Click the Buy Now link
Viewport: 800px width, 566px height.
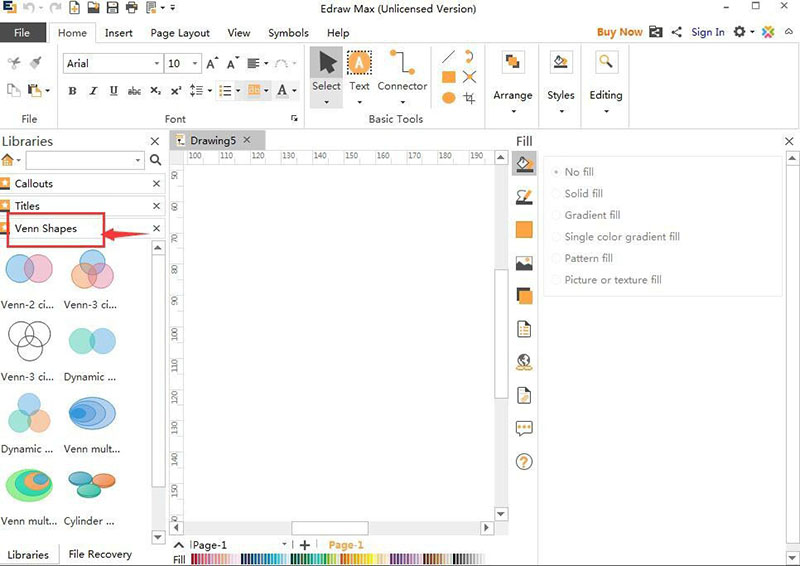pyautogui.click(x=619, y=32)
